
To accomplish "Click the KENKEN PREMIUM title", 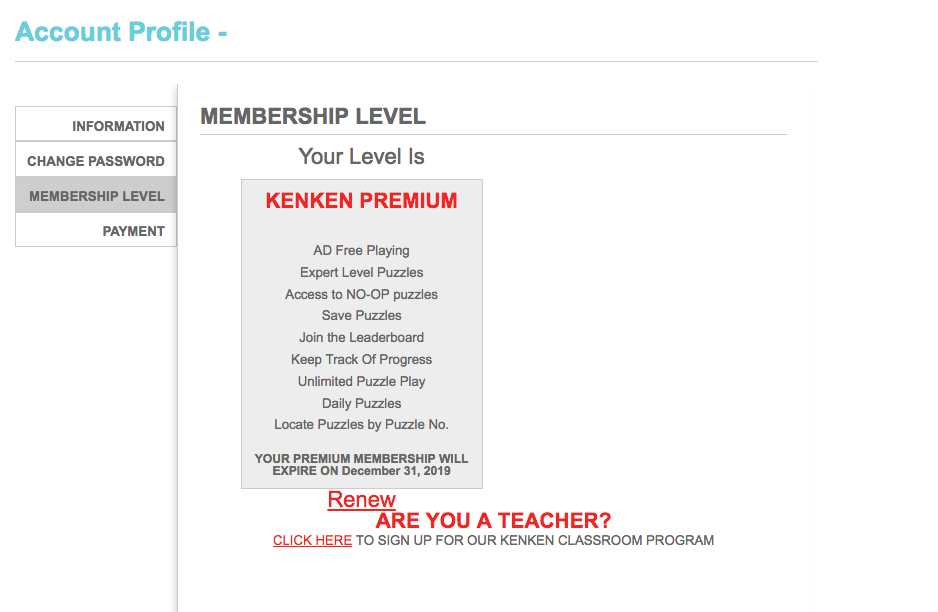I will click(361, 201).
